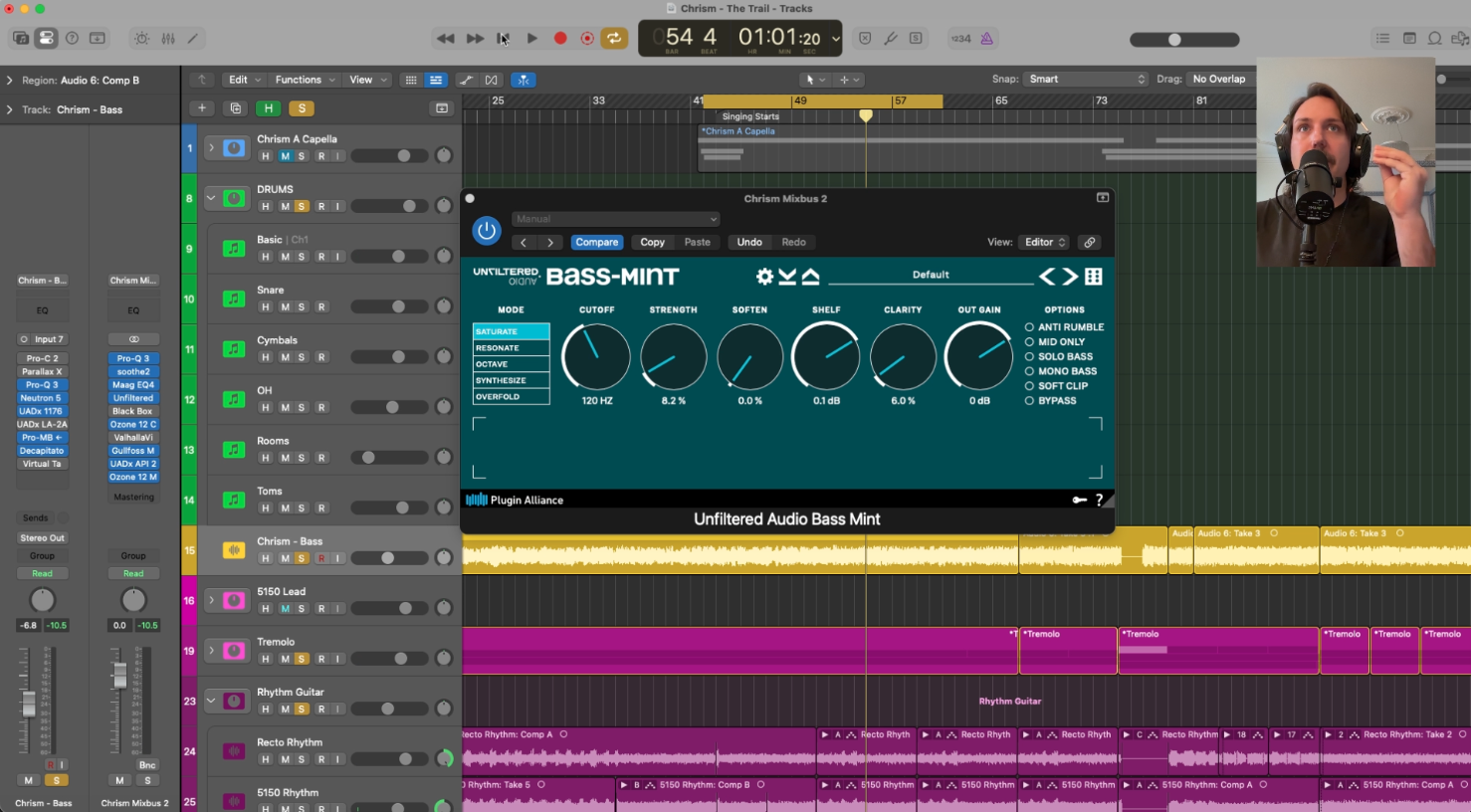
Task: Toggle the yellow Cycle mode button
Action: [614, 39]
